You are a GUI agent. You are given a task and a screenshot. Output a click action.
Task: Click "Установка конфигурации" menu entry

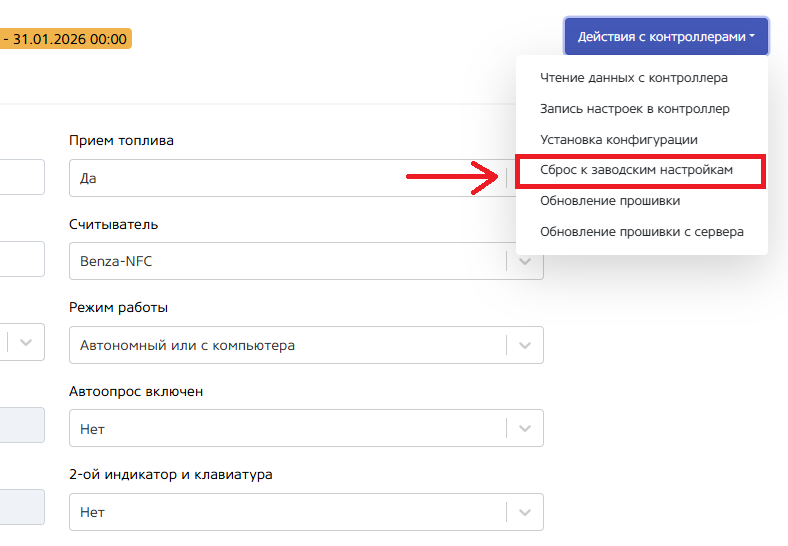tap(618, 140)
